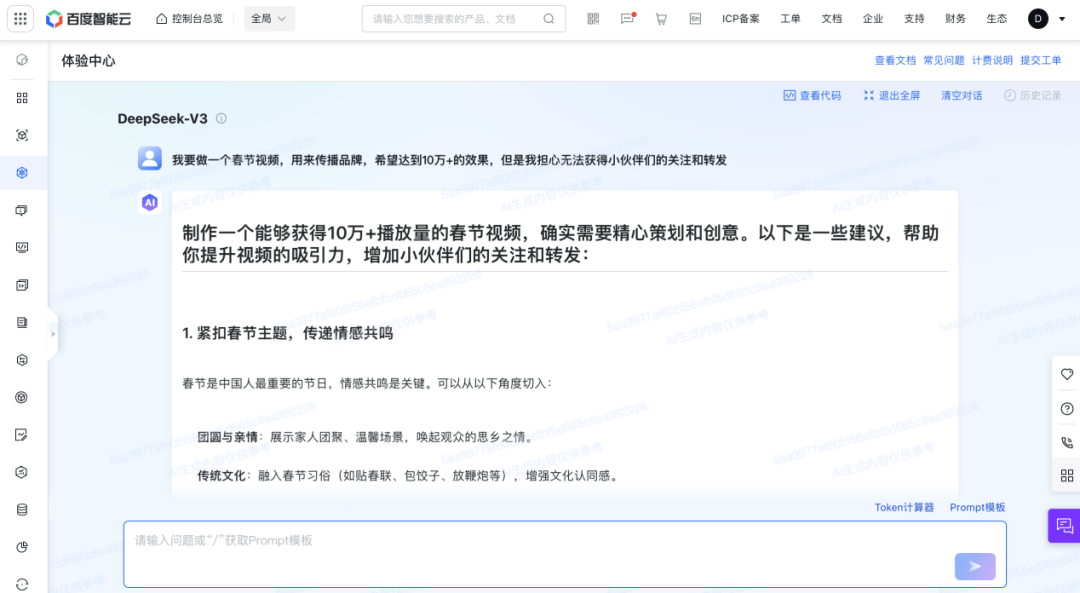Clear chat with 清空对话

(962, 96)
